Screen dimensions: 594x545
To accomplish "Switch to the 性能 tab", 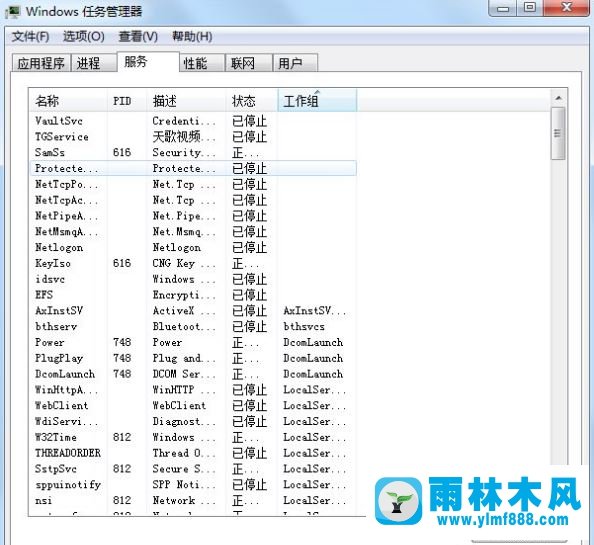I will 202,63.
